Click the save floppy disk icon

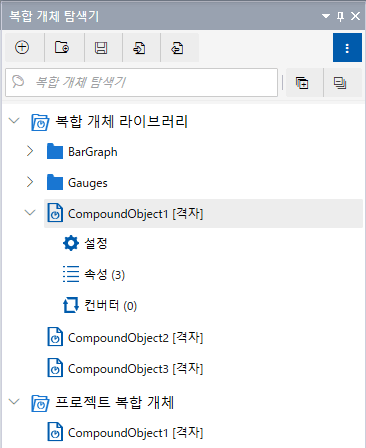coord(101,47)
